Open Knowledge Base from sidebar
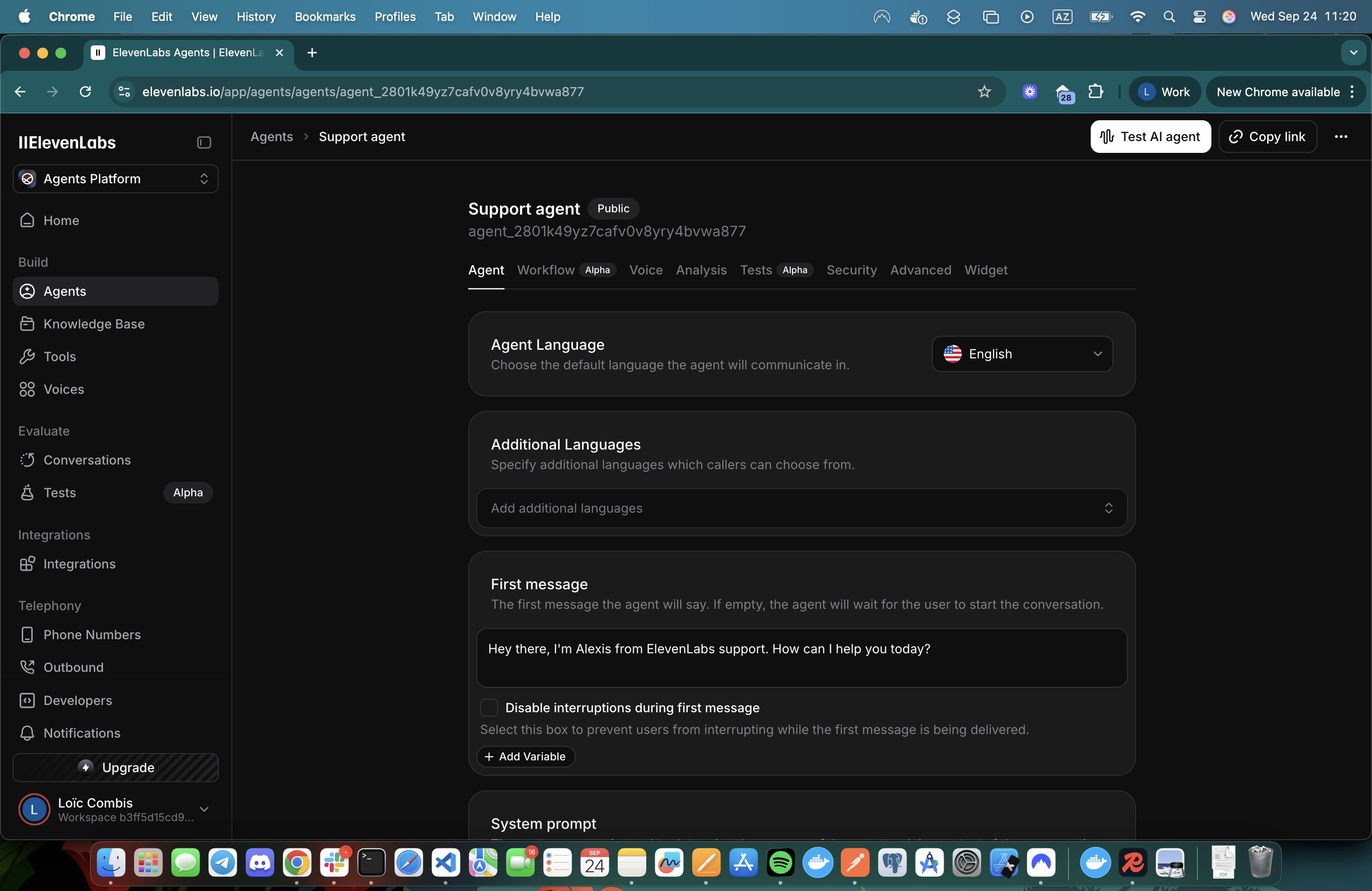Viewport: 1372px width, 891px height. (93, 324)
